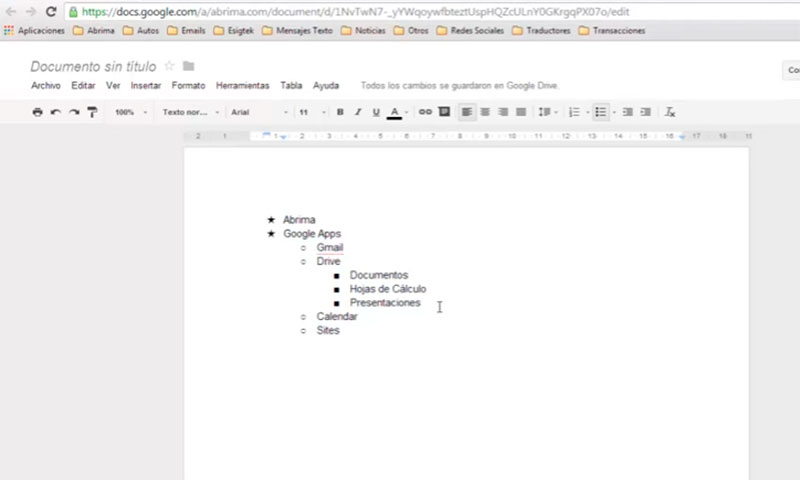
Task: Open the Formato menu
Action: click(188, 85)
